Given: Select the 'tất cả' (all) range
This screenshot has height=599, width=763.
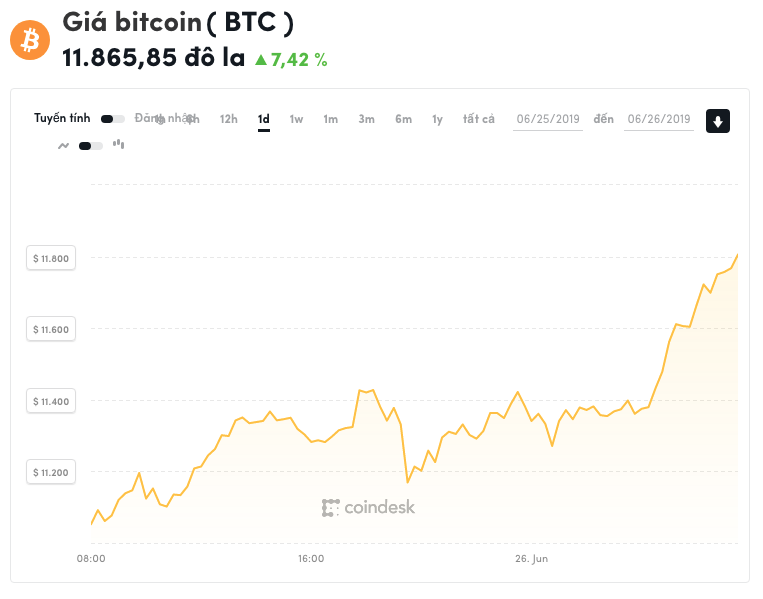Looking at the screenshot, I should pyautogui.click(x=479, y=119).
